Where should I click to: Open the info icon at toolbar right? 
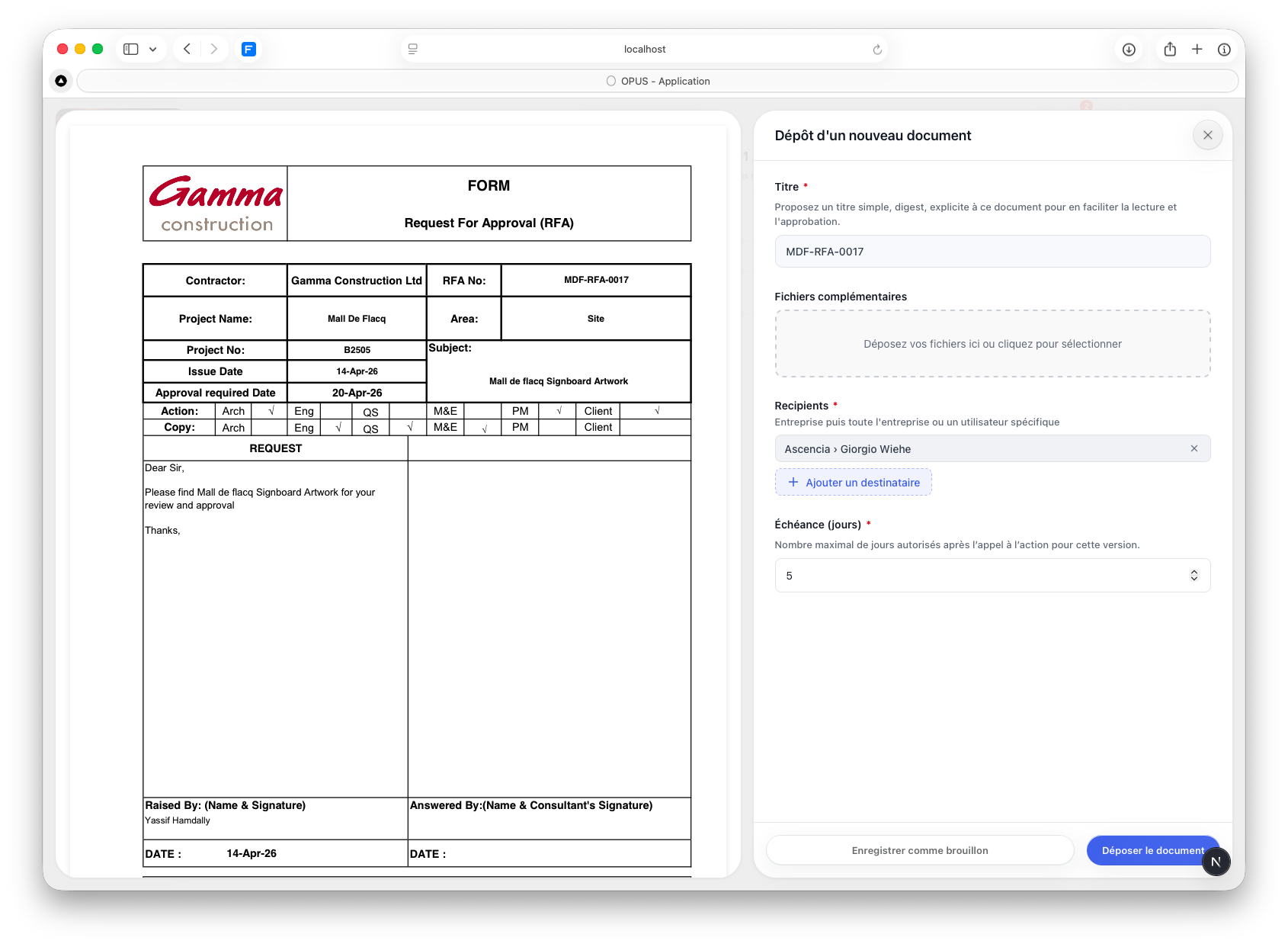(1224, 50)
